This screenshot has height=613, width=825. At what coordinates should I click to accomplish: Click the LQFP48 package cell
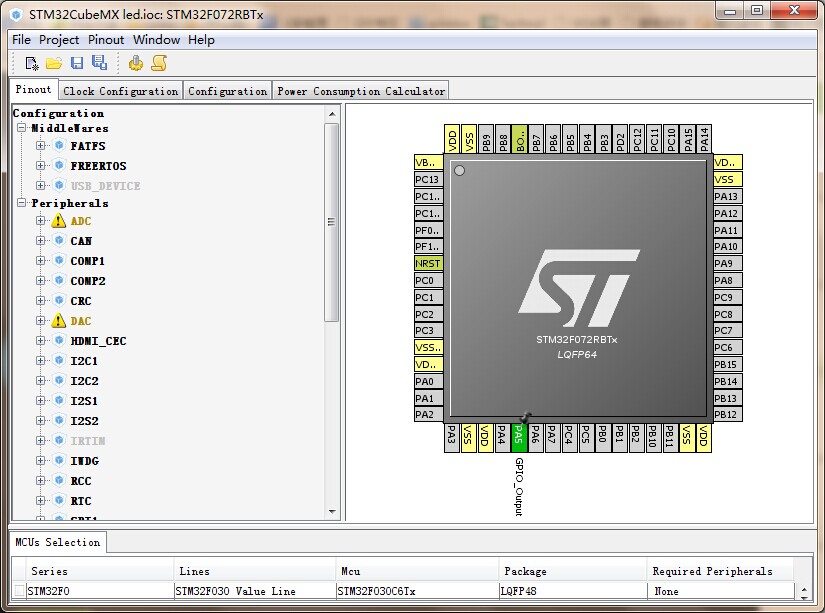pos(572,591)
